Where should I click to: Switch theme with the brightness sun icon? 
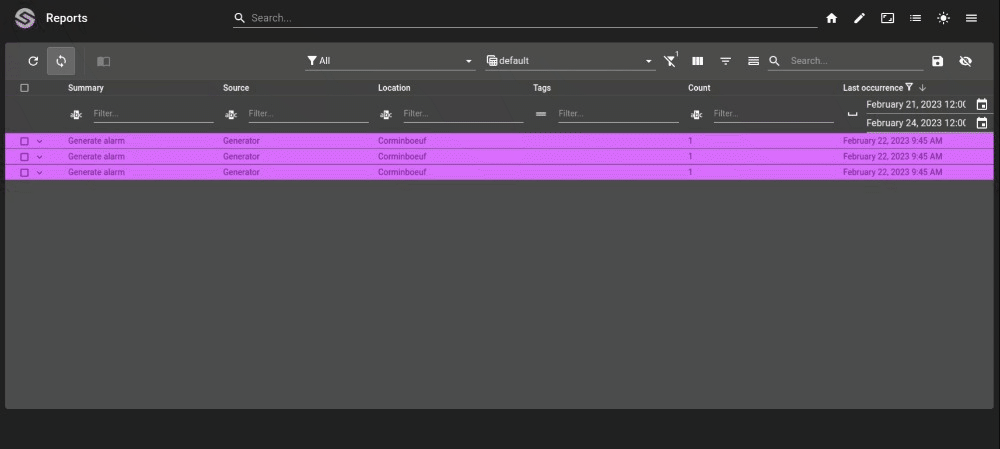[x=944, y=18]
